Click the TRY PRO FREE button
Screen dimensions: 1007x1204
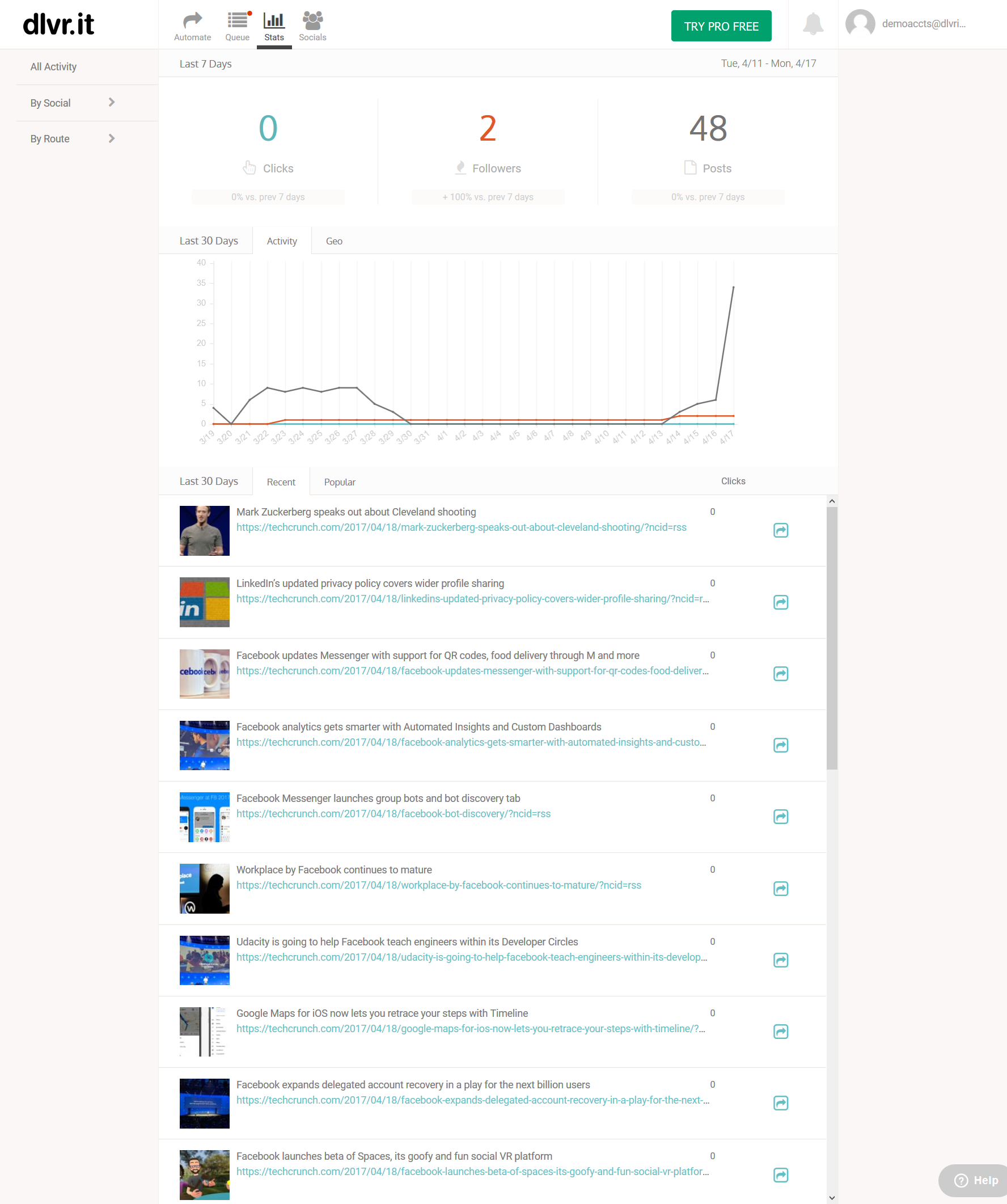721,27
